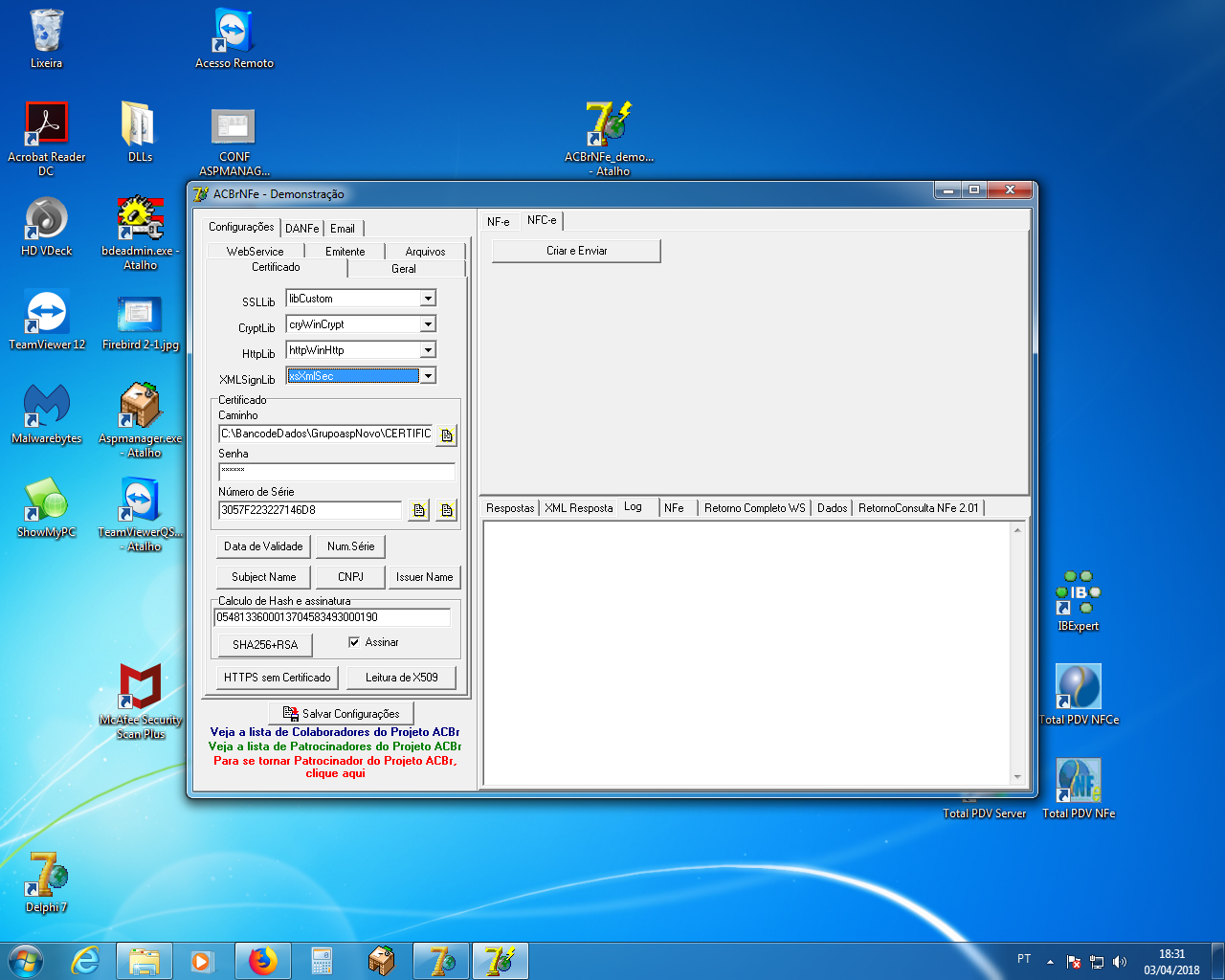Switch to the DANFe tab

pyautogui.click(x=301, y=229)
